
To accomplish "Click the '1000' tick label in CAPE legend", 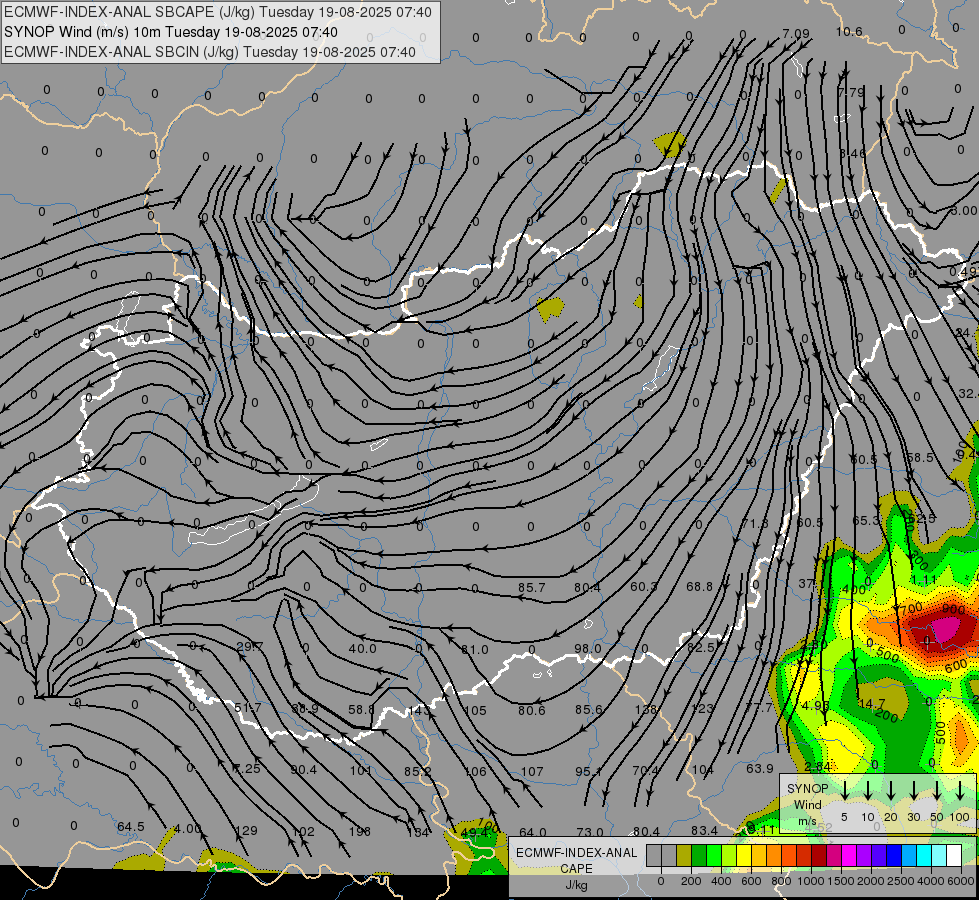I will coord(811,881).
